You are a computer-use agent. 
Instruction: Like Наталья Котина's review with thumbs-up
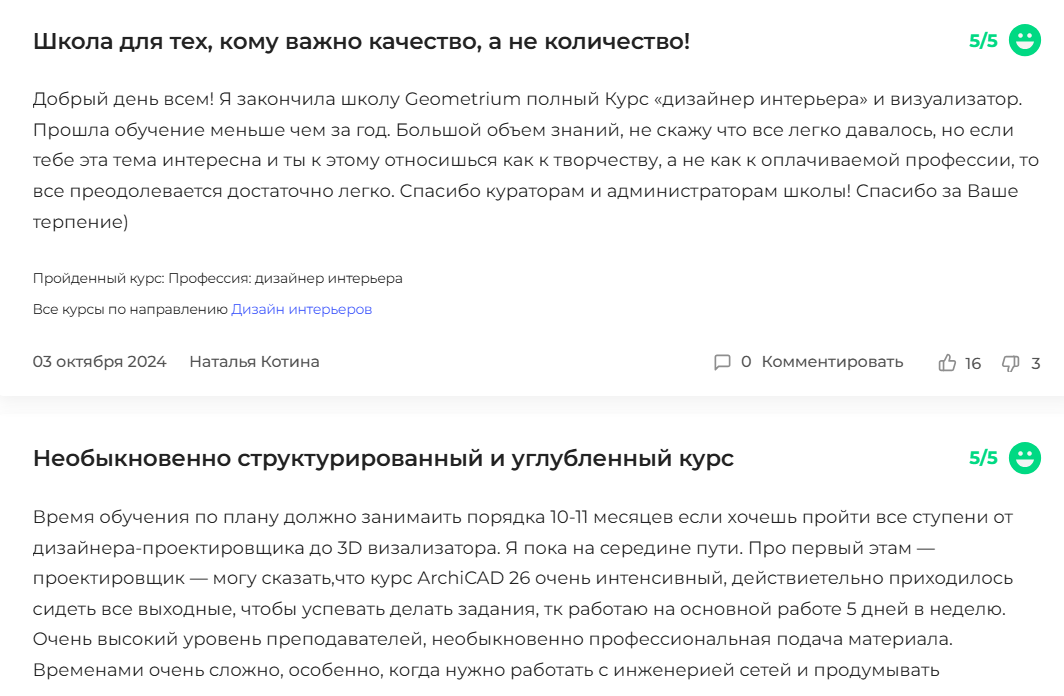click(x=947, y=363)
